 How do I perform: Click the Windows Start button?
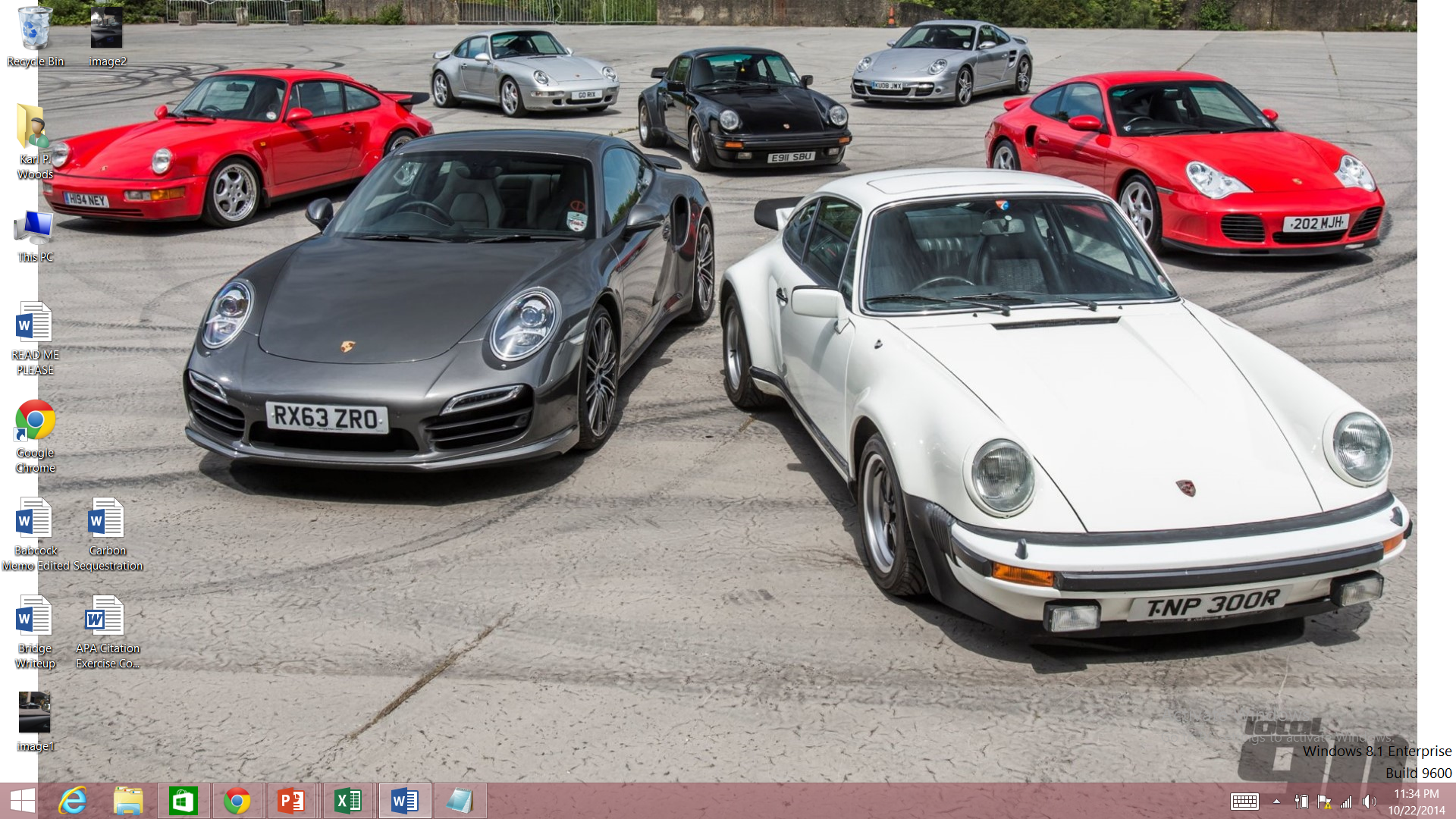(23, 801)
